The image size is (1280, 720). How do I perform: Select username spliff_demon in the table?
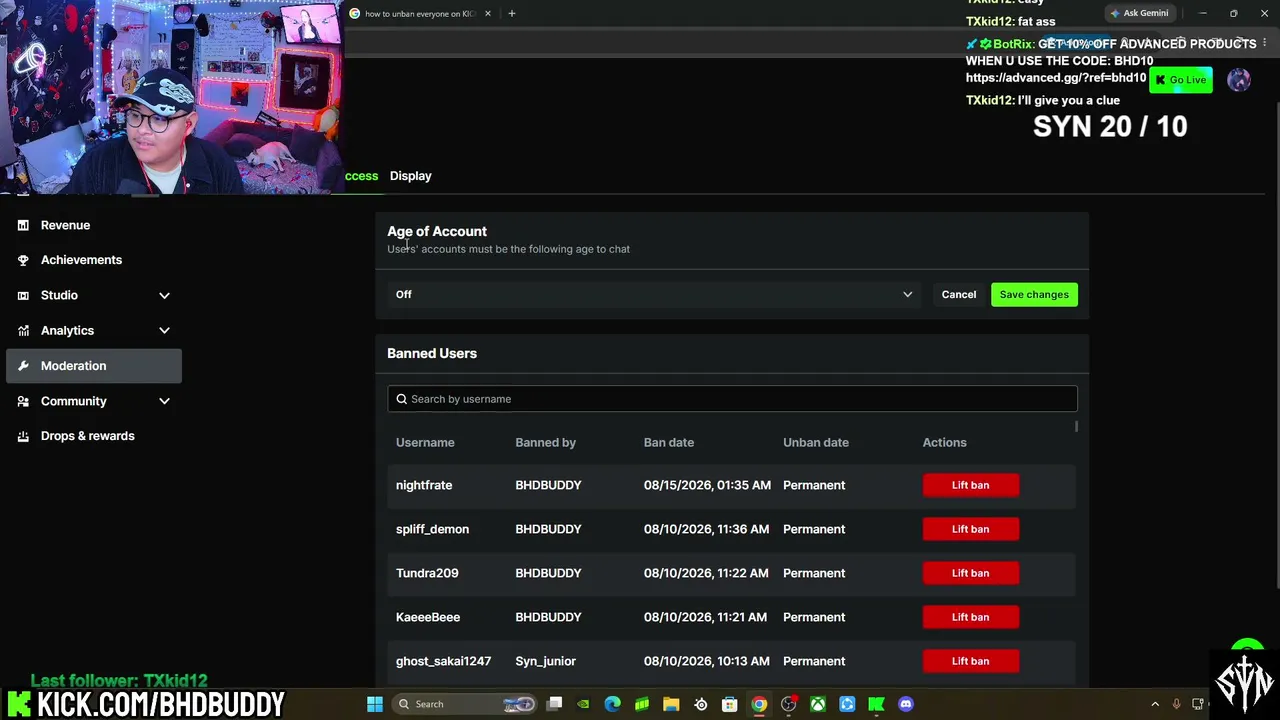click(x=432, y=529)
